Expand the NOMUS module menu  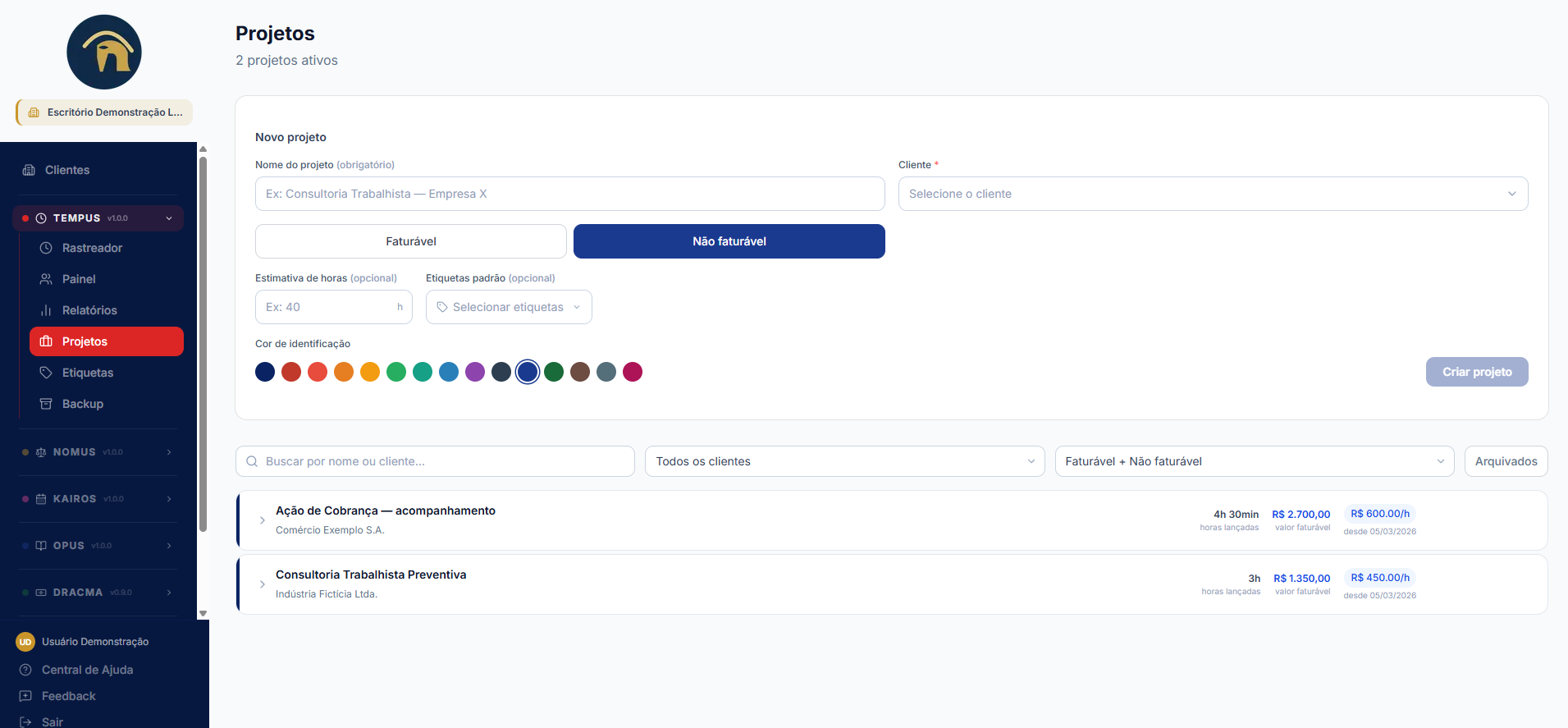pos(98,452)
